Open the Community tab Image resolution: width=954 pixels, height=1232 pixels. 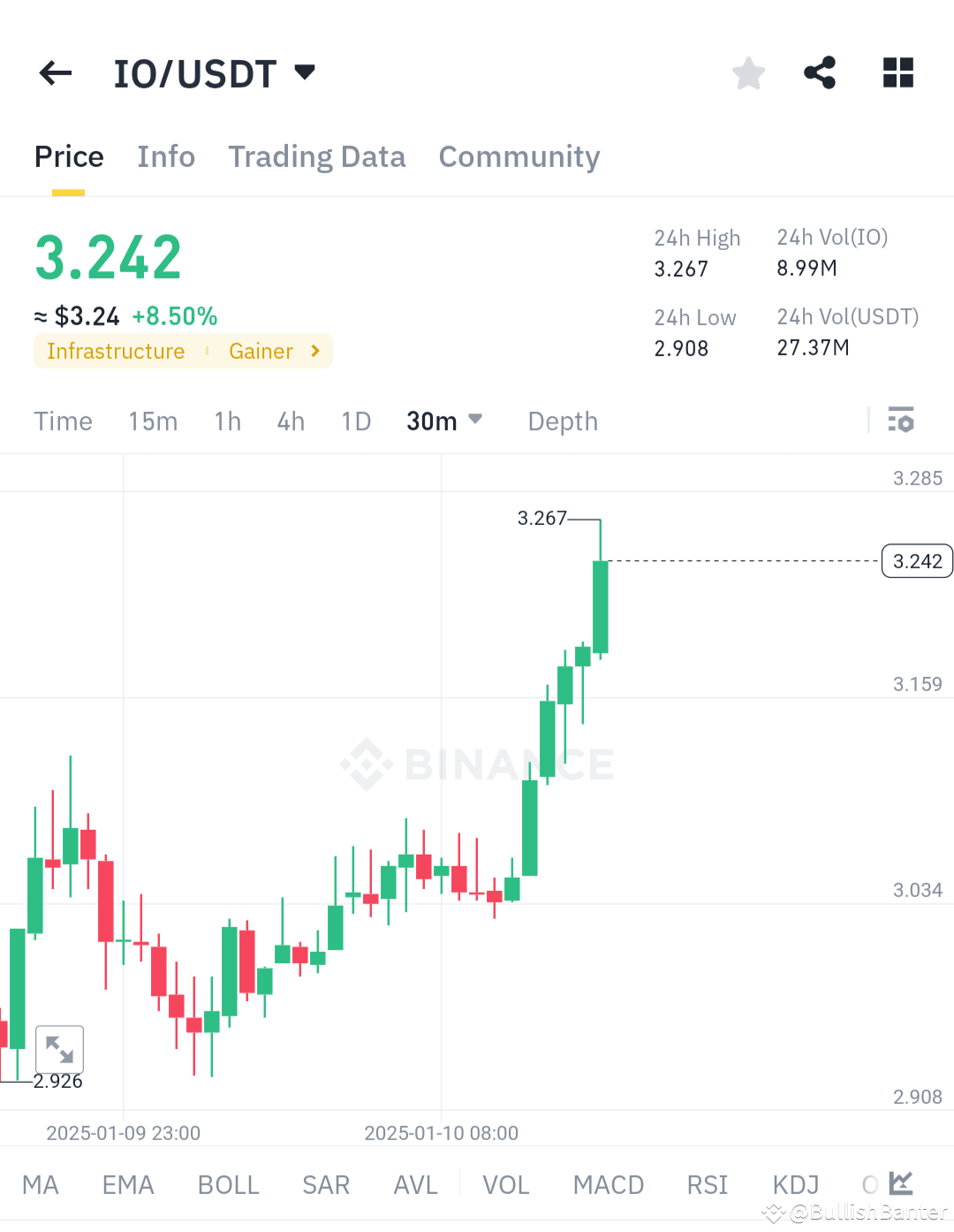[x=519, y=156]
